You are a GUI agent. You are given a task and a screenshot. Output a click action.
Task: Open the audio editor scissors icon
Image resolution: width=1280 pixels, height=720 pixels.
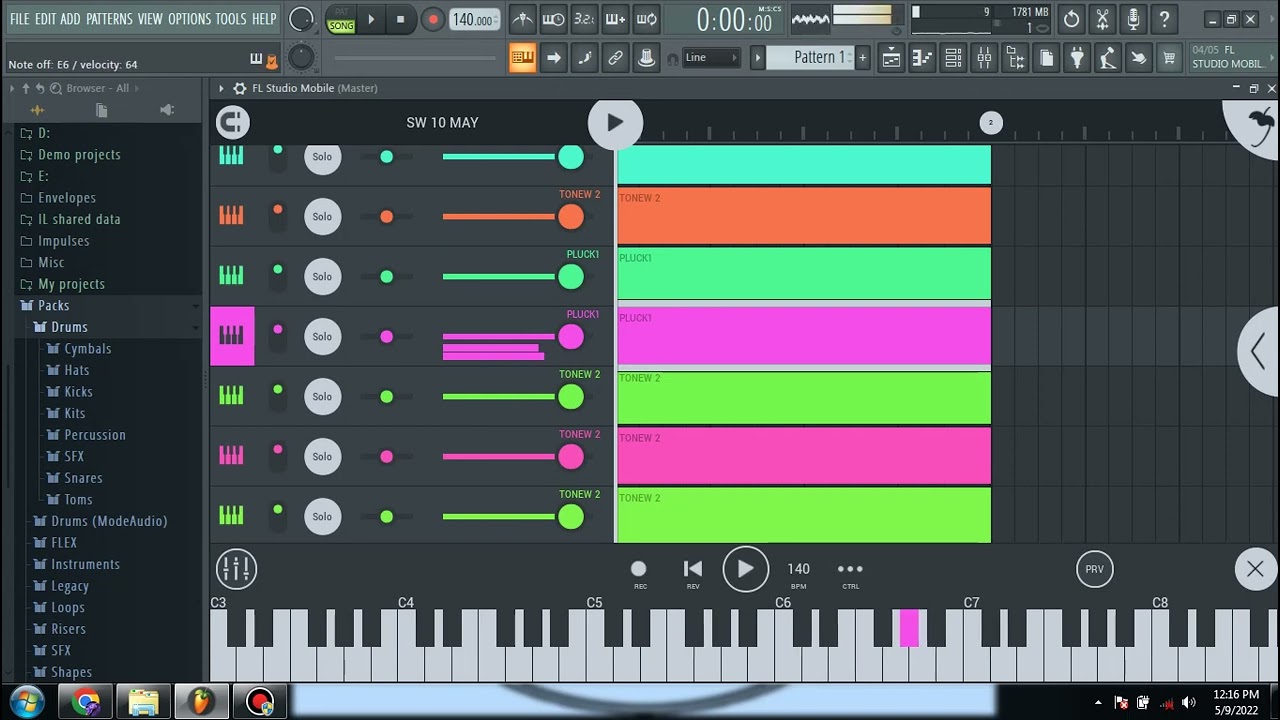1102,19
